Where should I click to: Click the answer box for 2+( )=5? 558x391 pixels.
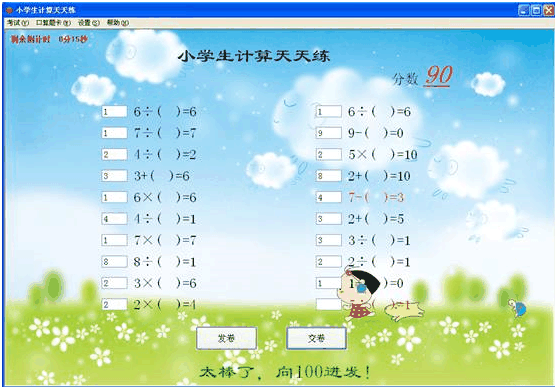(329, 219)
